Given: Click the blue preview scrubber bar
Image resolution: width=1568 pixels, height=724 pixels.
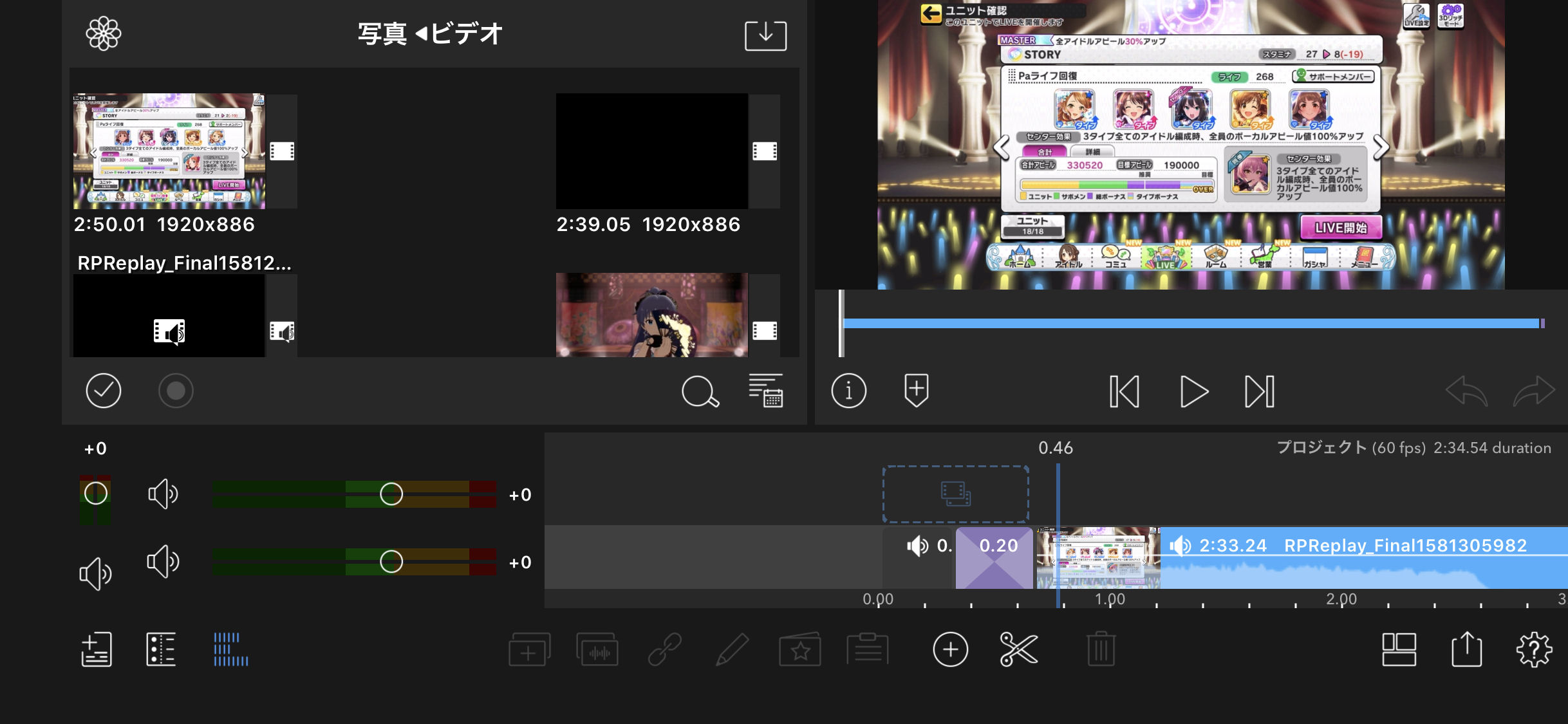Looking at the screenshot, I should coord(1192,323).
